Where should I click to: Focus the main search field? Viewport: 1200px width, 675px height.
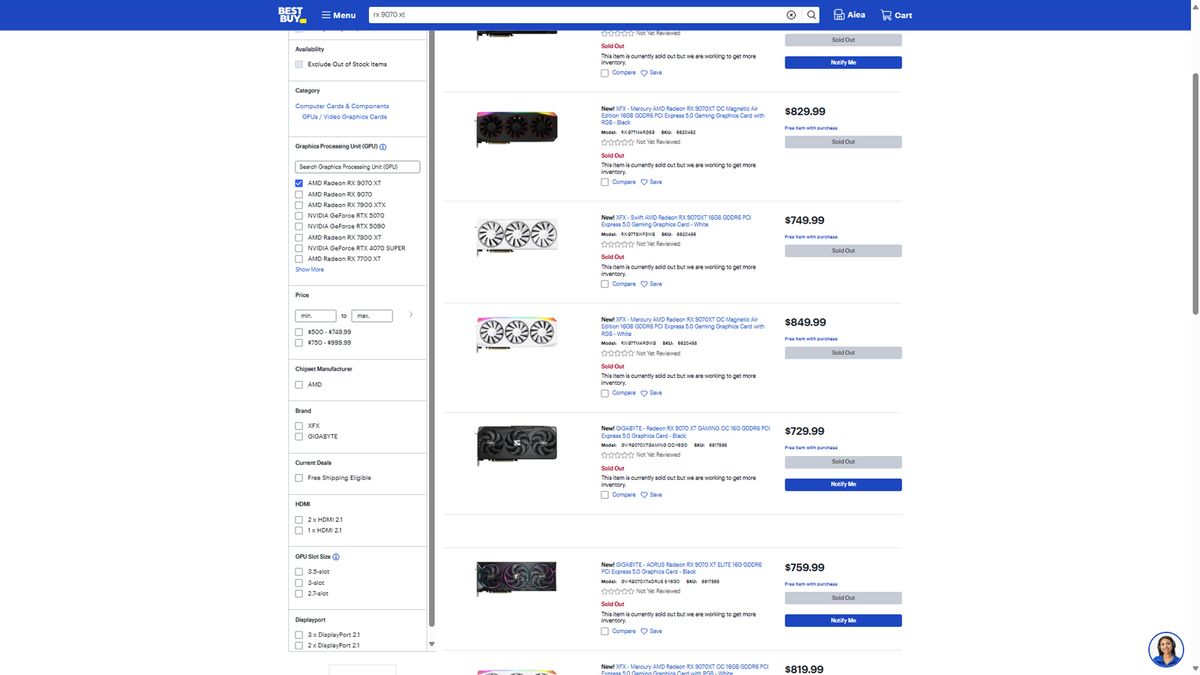coord(577,15)
